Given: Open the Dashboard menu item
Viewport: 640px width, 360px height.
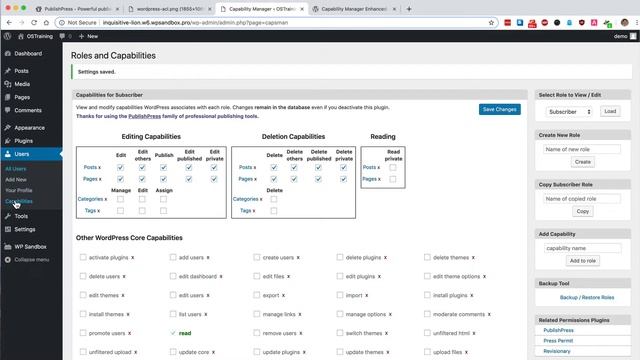Looking at the screenshot, I should tap(28, 53).
